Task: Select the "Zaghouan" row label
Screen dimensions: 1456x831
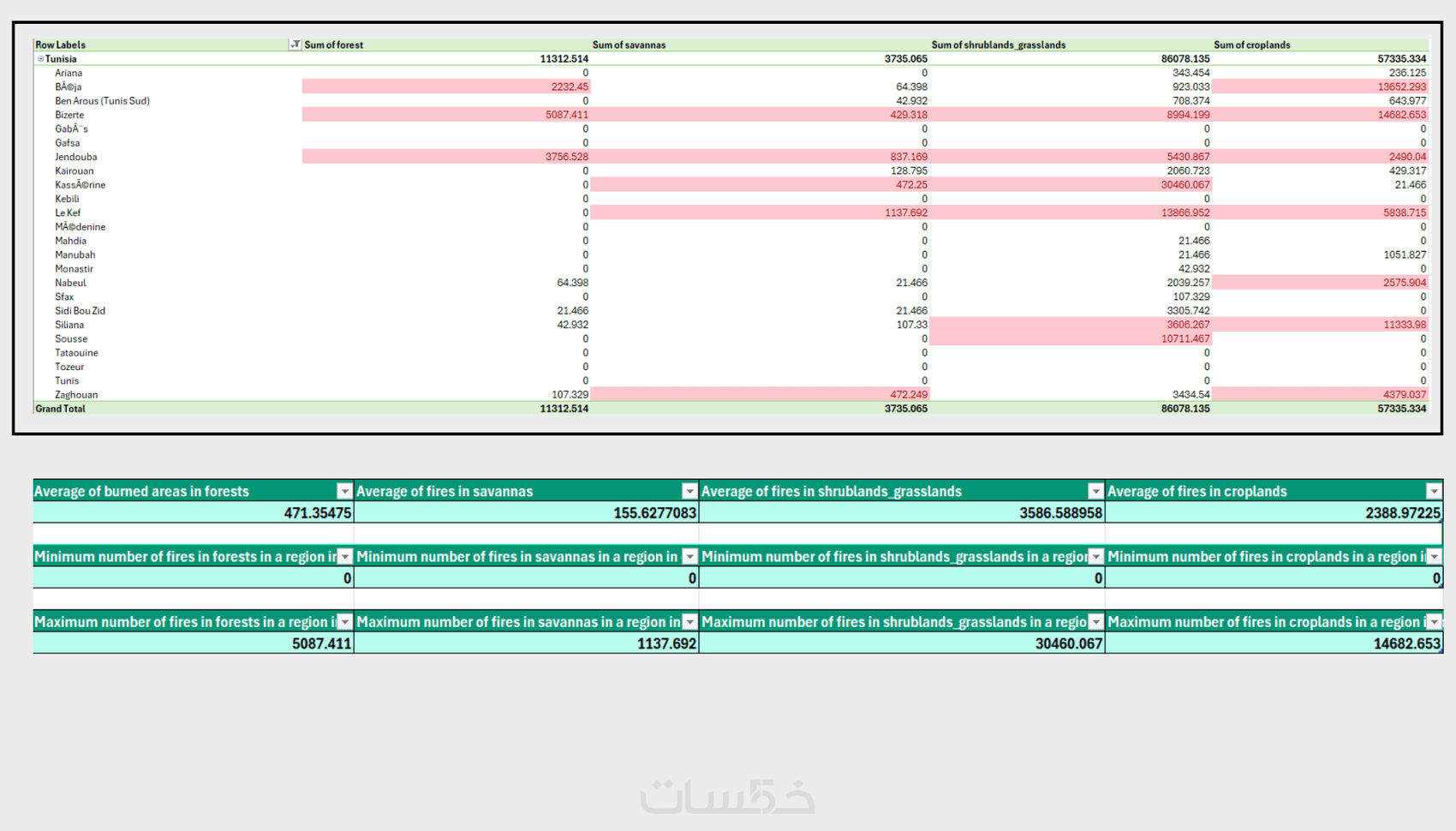Action: coord(76,395)
